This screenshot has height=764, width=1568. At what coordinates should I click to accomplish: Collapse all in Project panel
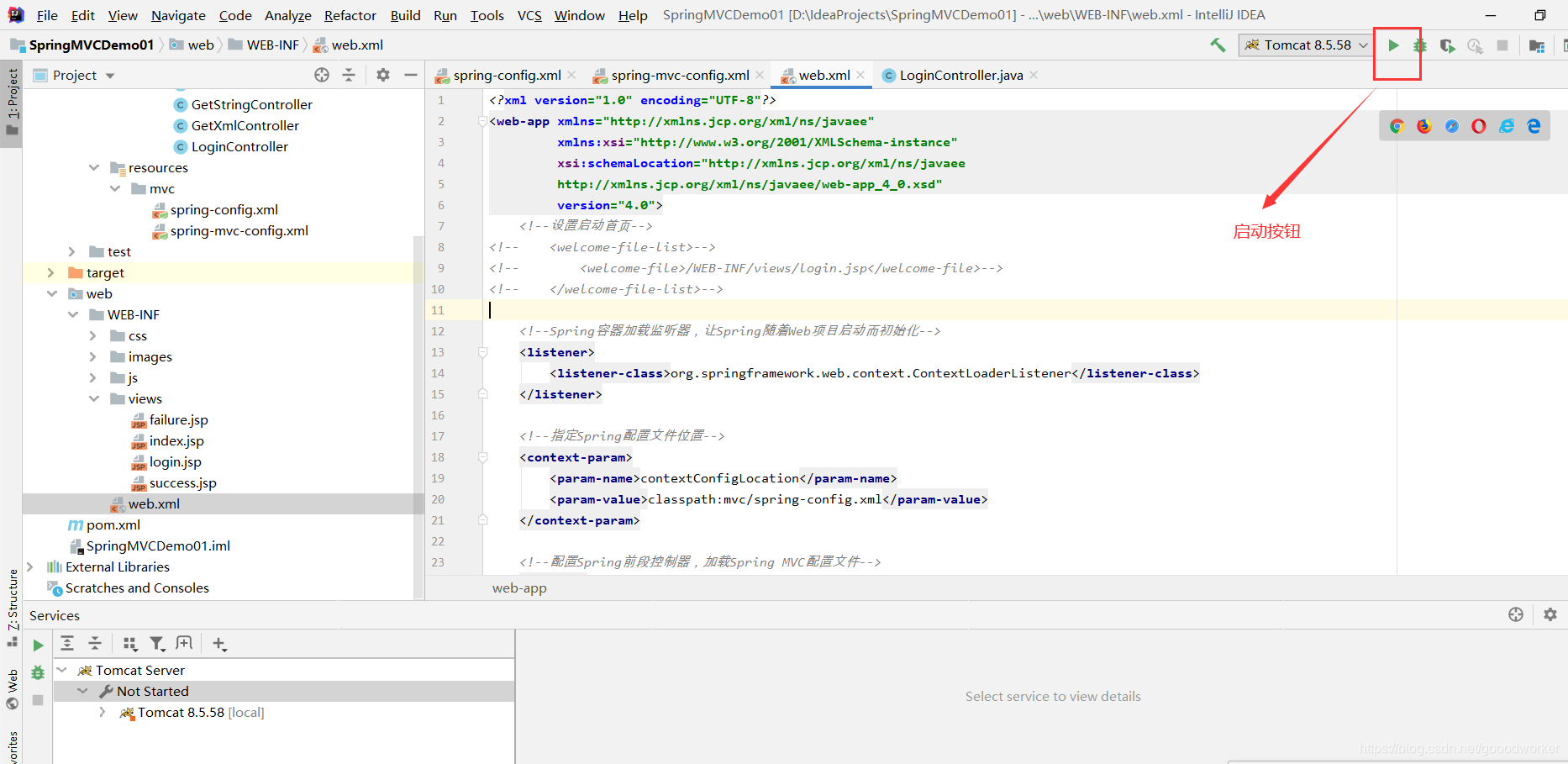pyautogui.click(x=349, y=75)
